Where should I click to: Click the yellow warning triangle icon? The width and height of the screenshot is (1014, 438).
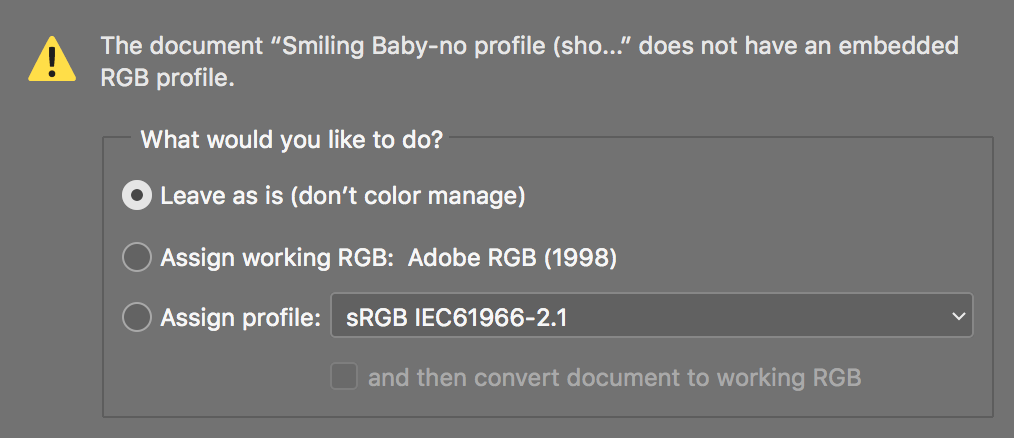tap(51, 60)
